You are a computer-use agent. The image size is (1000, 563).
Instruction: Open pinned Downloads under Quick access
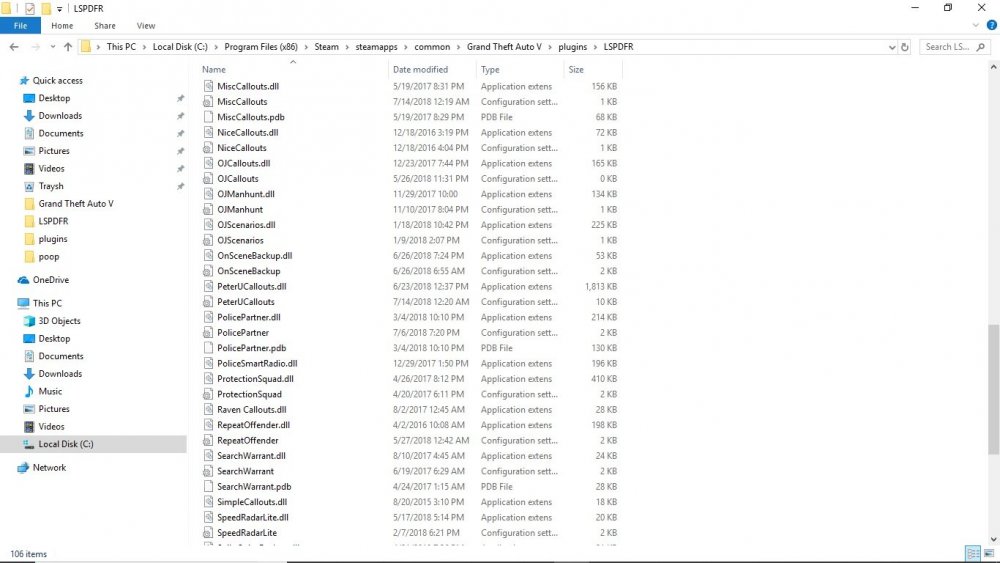[60, 115]
